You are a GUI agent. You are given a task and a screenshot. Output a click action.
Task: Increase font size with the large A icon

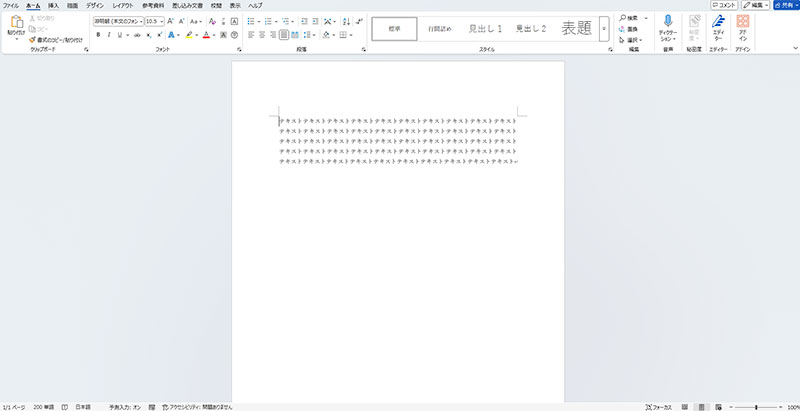tap(171, 21)
